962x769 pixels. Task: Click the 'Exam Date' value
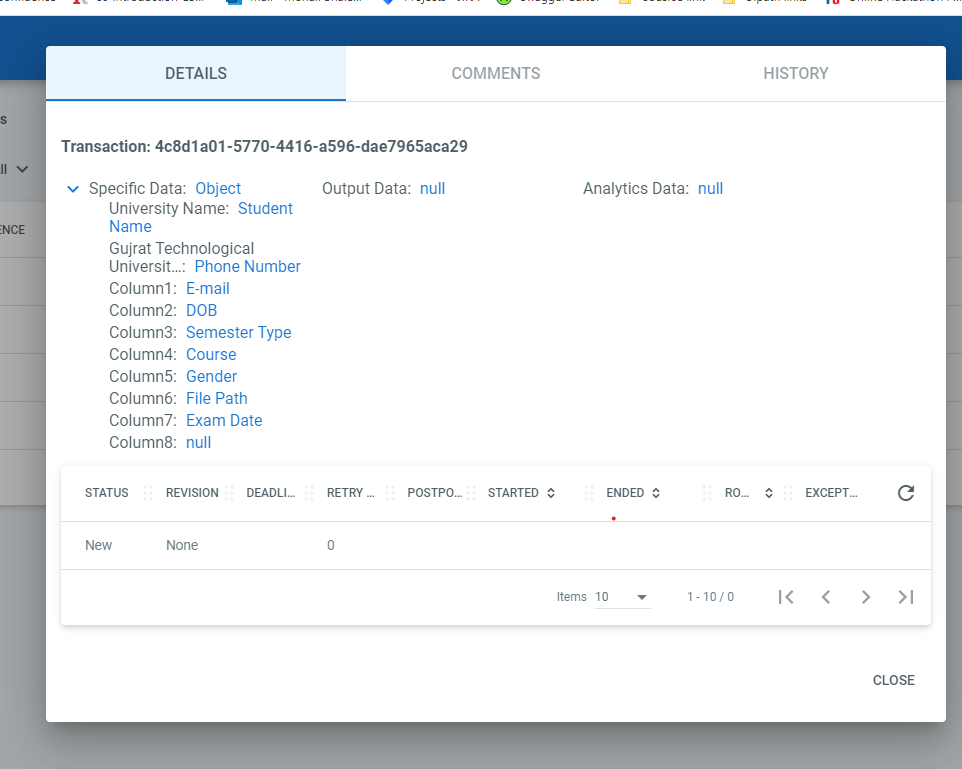point(224,421)
